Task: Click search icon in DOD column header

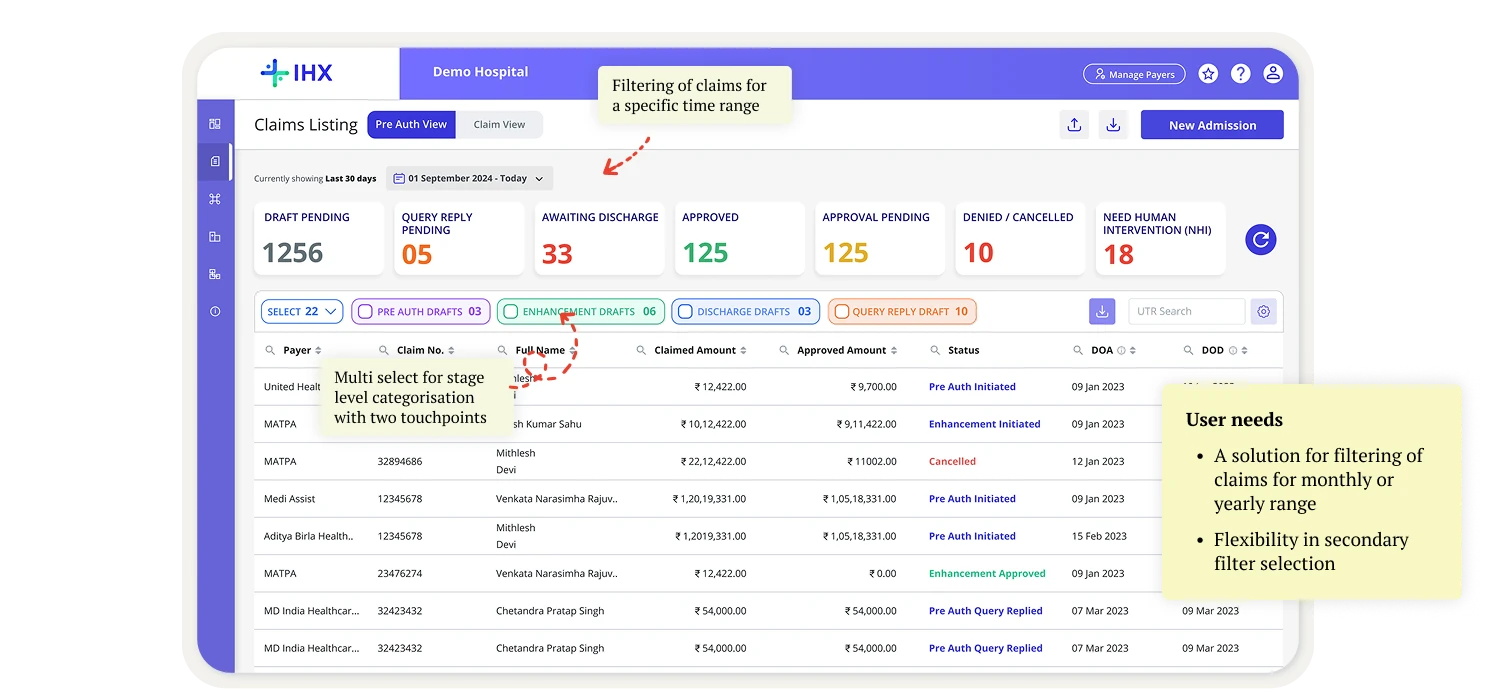Action: point(1189,351)
